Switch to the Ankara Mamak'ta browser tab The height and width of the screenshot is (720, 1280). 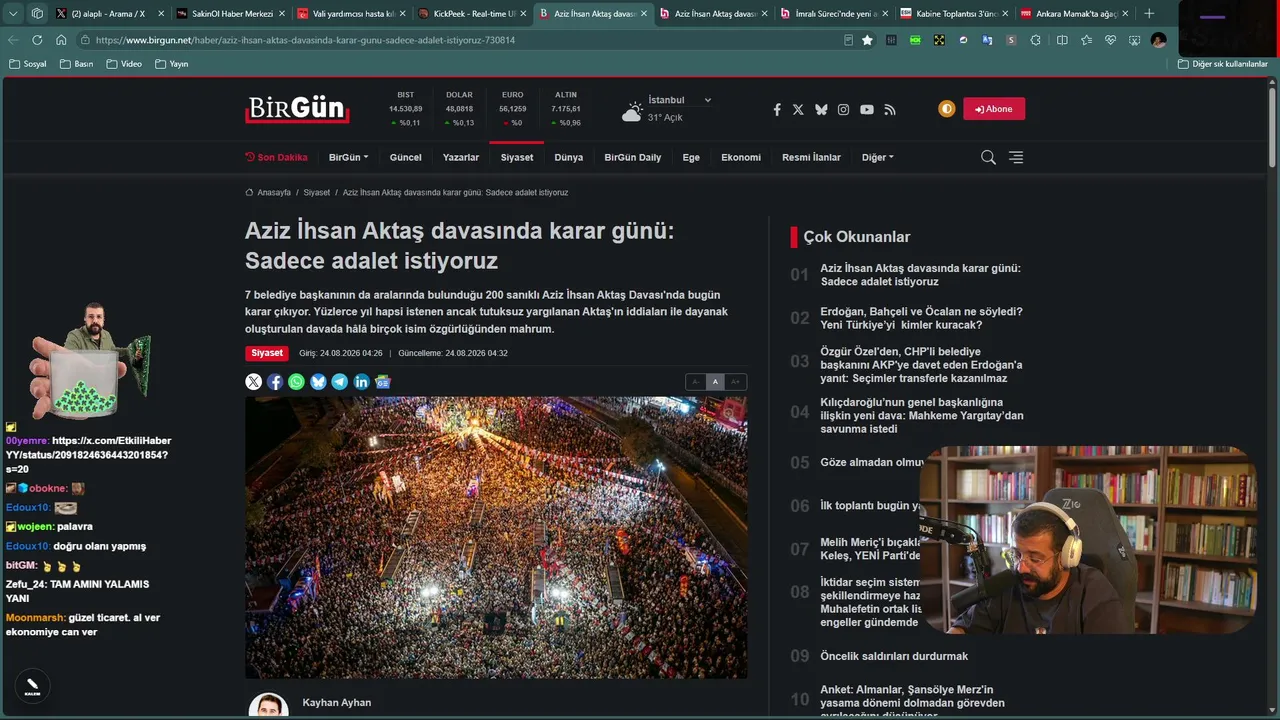[1075, 14]
